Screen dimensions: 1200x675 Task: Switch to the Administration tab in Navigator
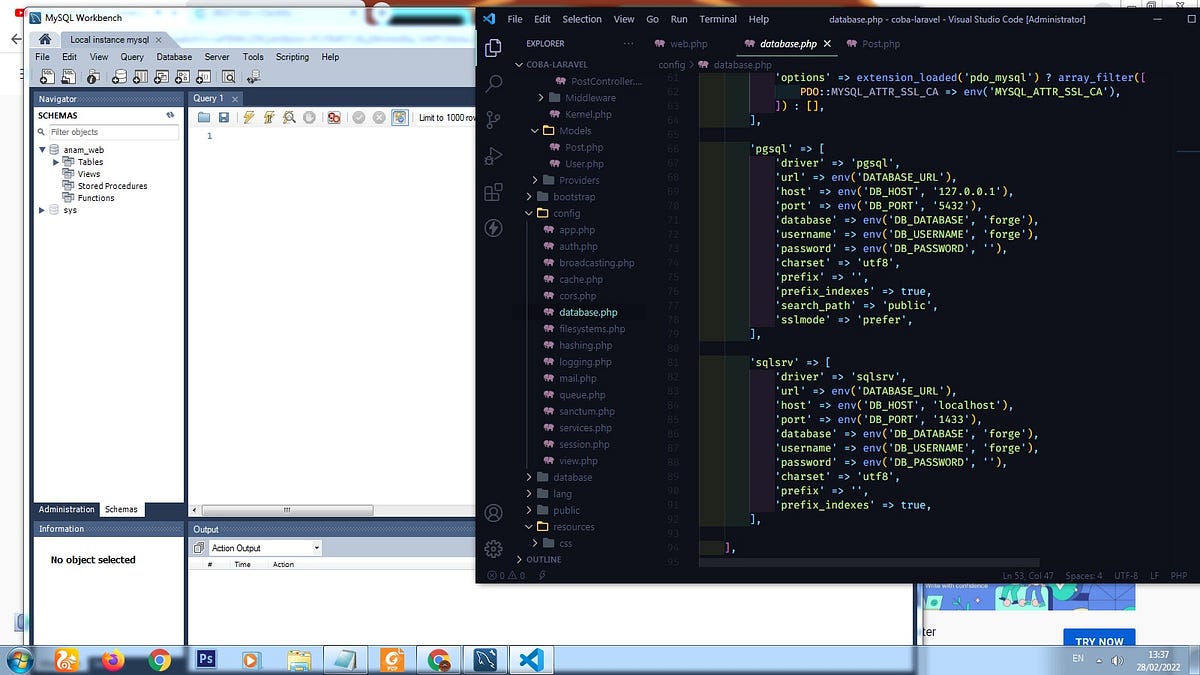[x=67, y=509]
